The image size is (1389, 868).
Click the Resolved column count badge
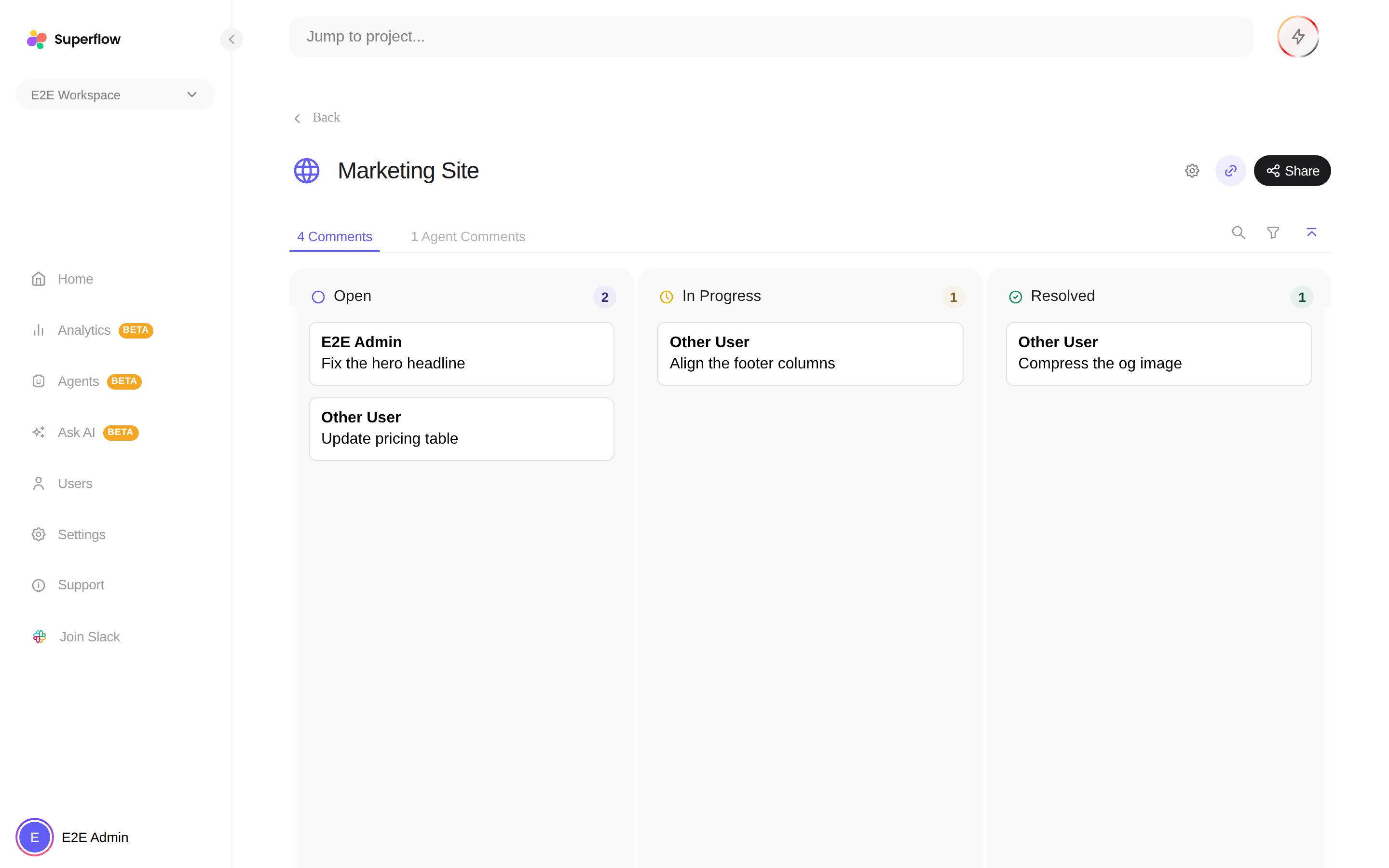point(1301,297)
